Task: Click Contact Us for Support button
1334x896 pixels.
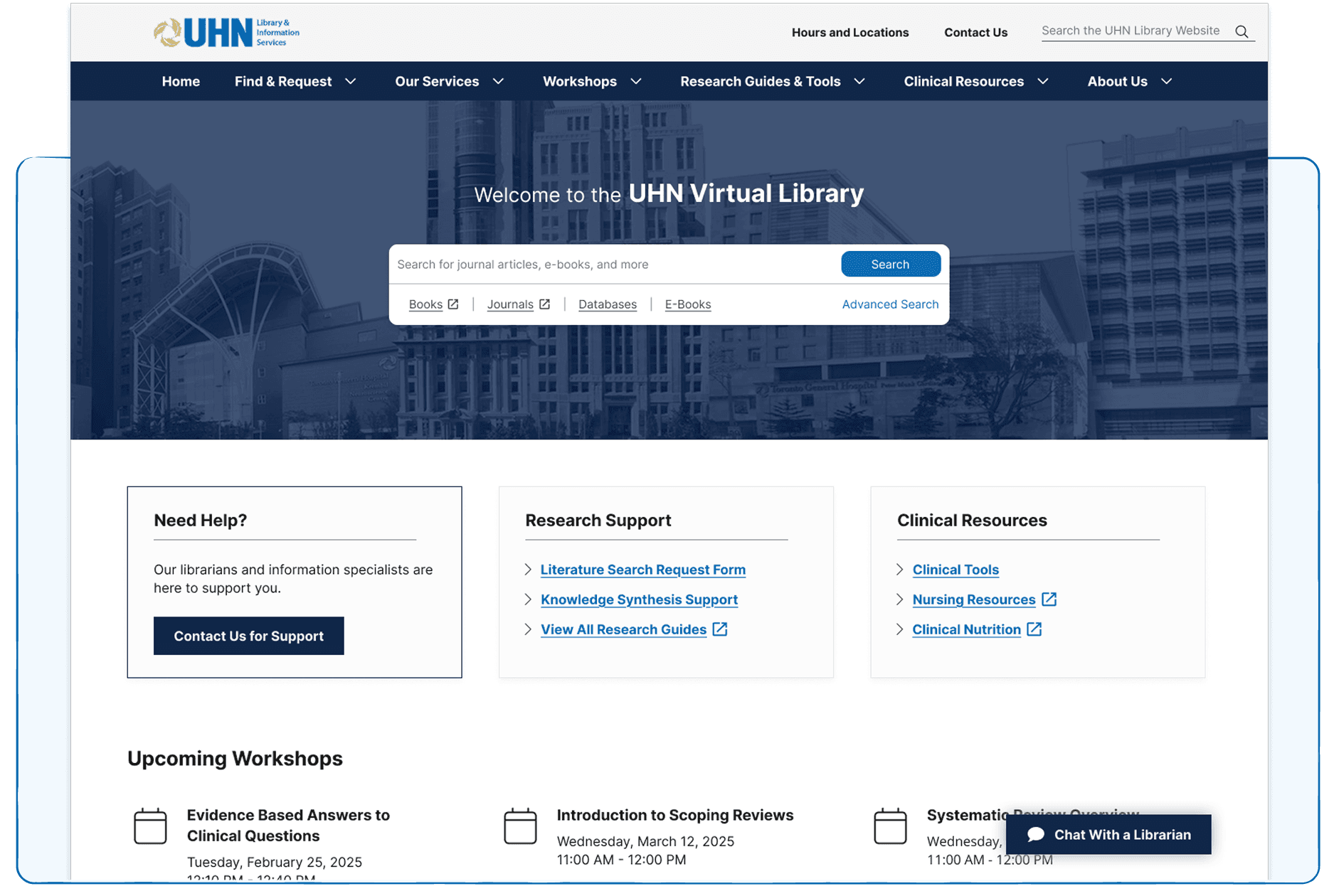Action: pos(249,636)
